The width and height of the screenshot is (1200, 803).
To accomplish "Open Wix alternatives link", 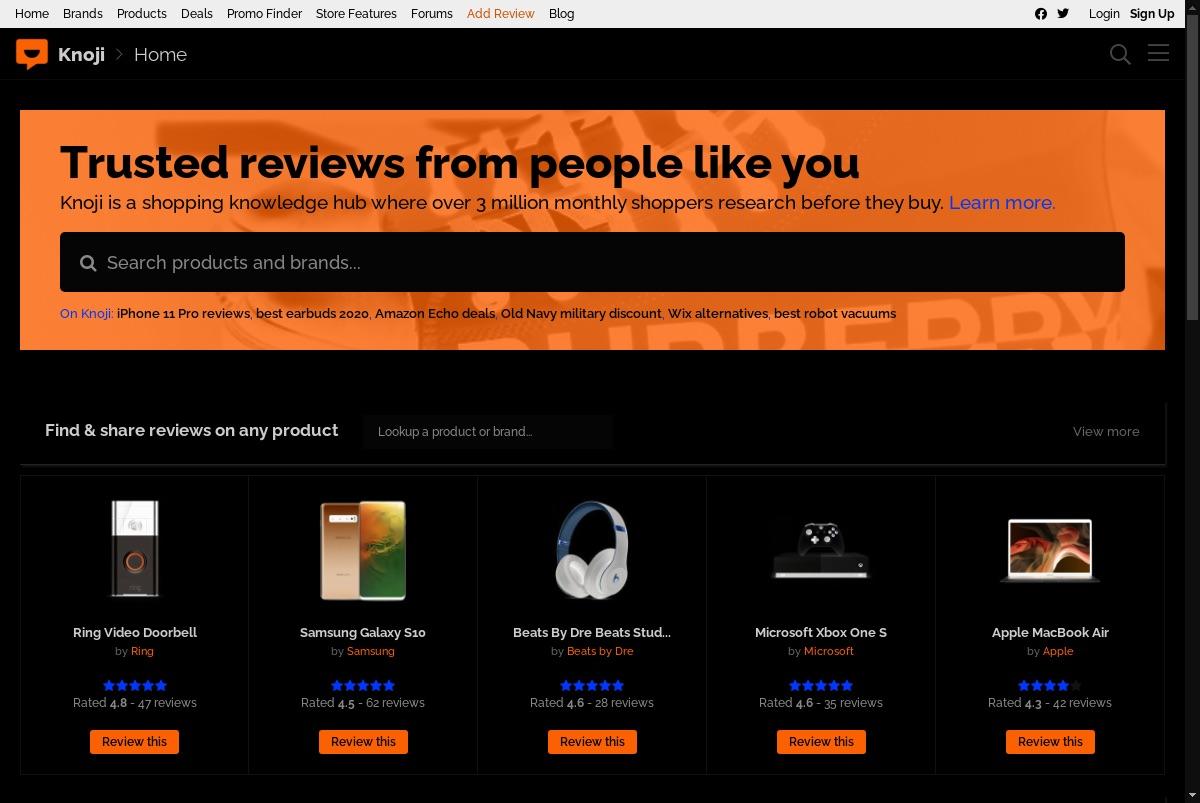I will pos(718,313).
